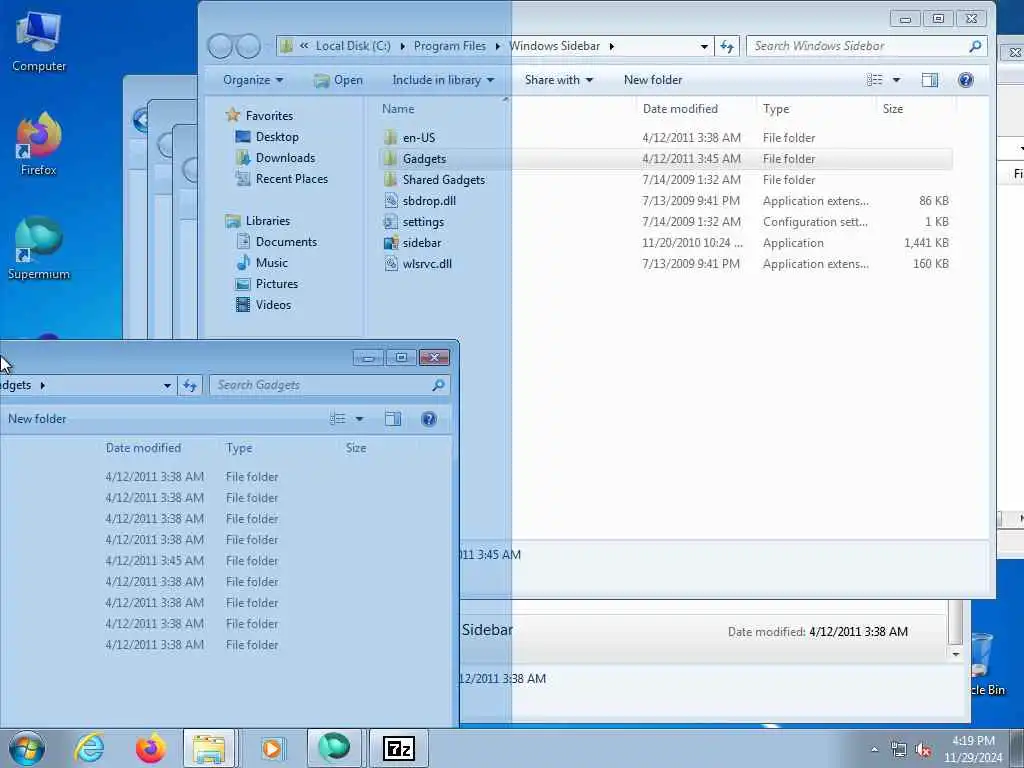Click the network tray icon

(x=899, y=750)
